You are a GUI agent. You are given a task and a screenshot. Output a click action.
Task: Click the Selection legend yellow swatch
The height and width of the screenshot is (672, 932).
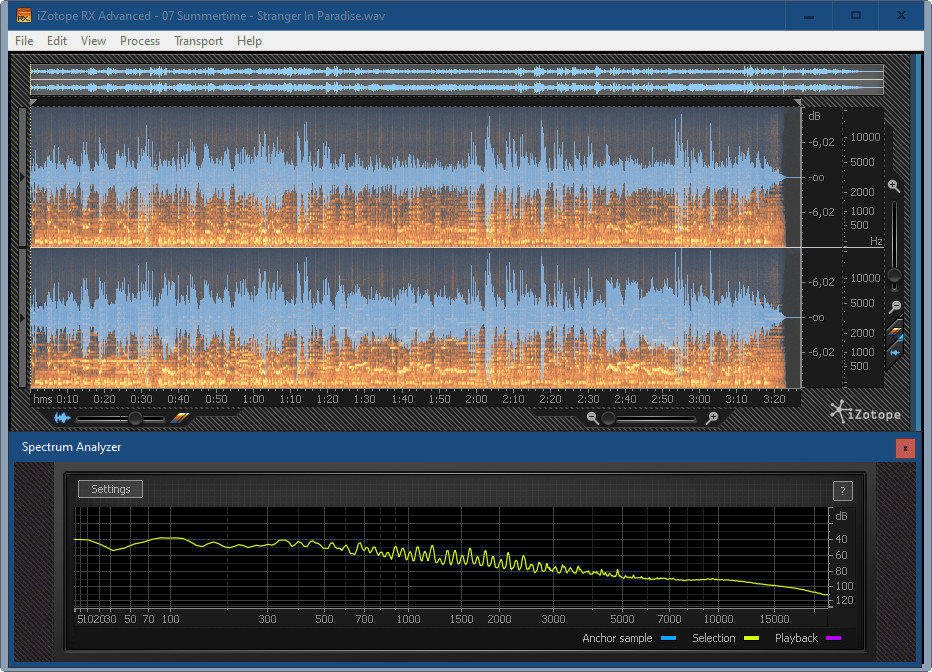[751, 638]
